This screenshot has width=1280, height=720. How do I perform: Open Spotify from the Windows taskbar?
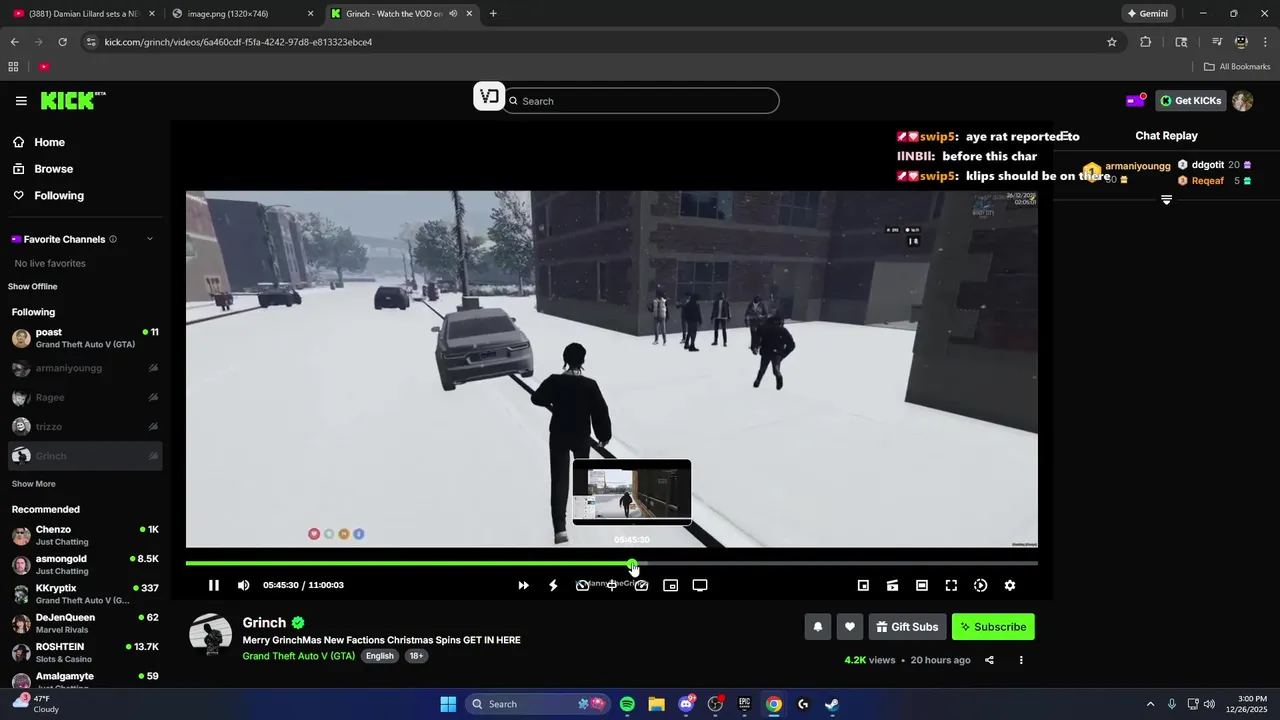click(627, 704)
